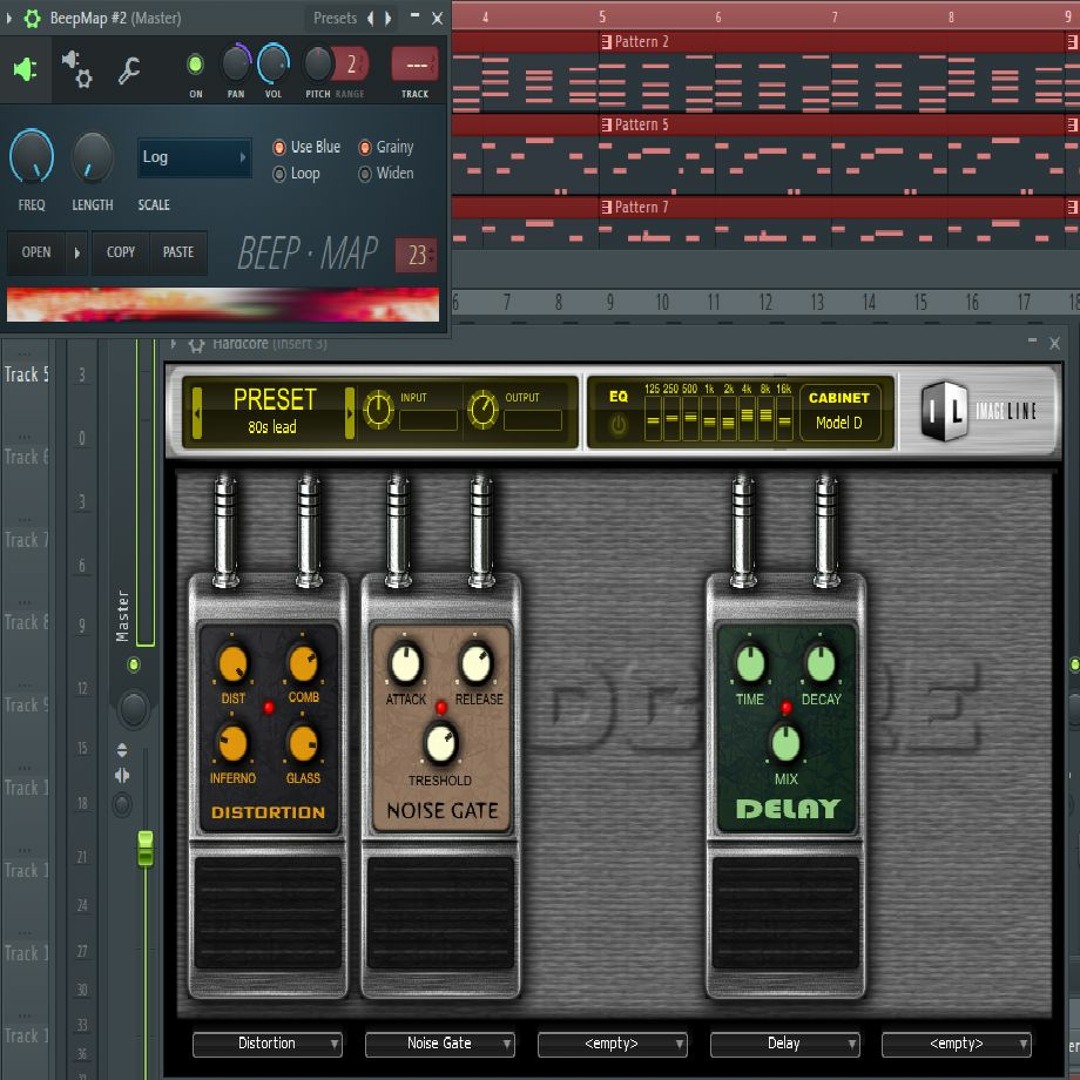Open the Delay effect slot dropdown
1080x1080 pixels.
pos(784,1044)
